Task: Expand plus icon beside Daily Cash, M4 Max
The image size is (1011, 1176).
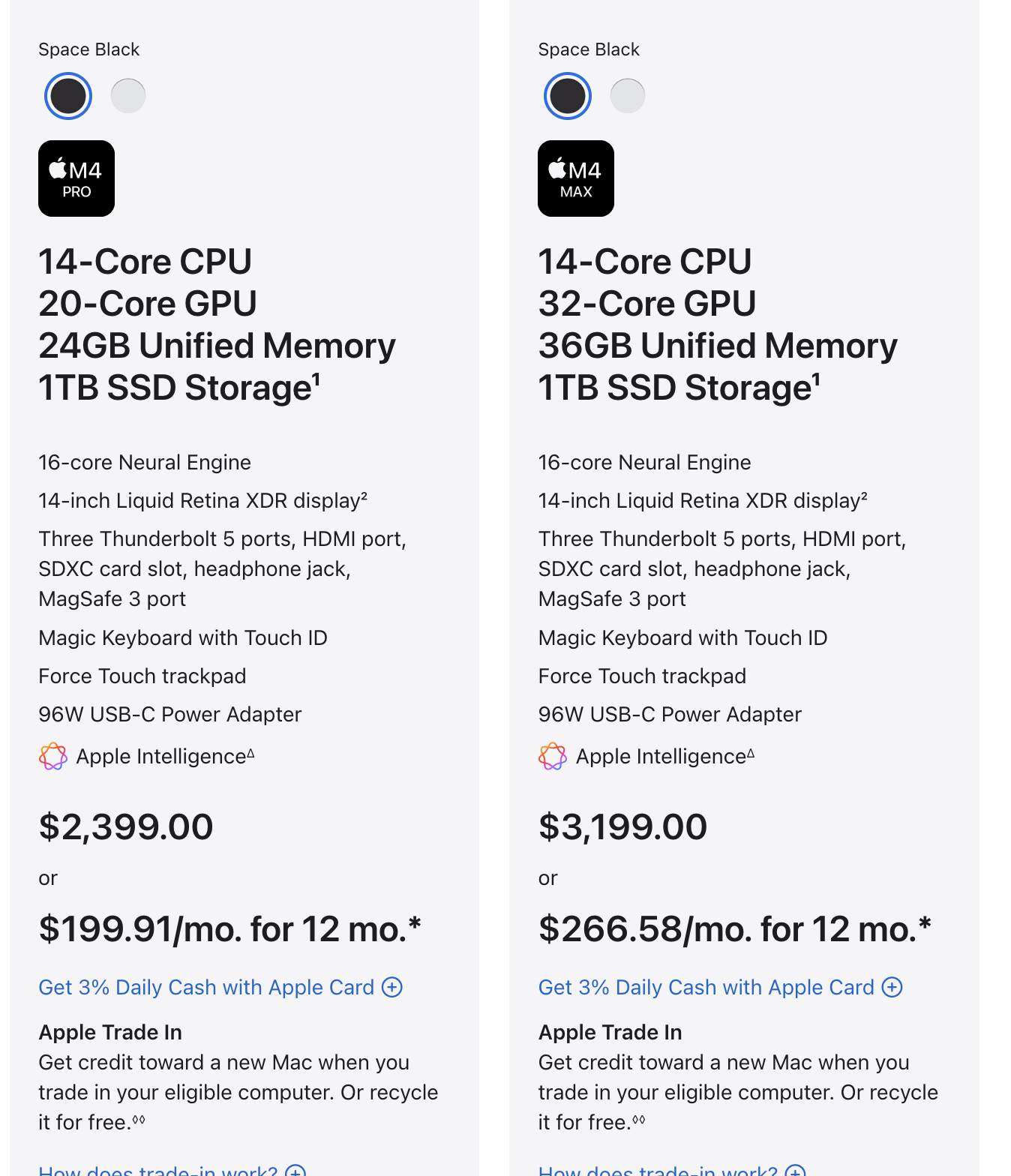Action: tap(892, 987)
